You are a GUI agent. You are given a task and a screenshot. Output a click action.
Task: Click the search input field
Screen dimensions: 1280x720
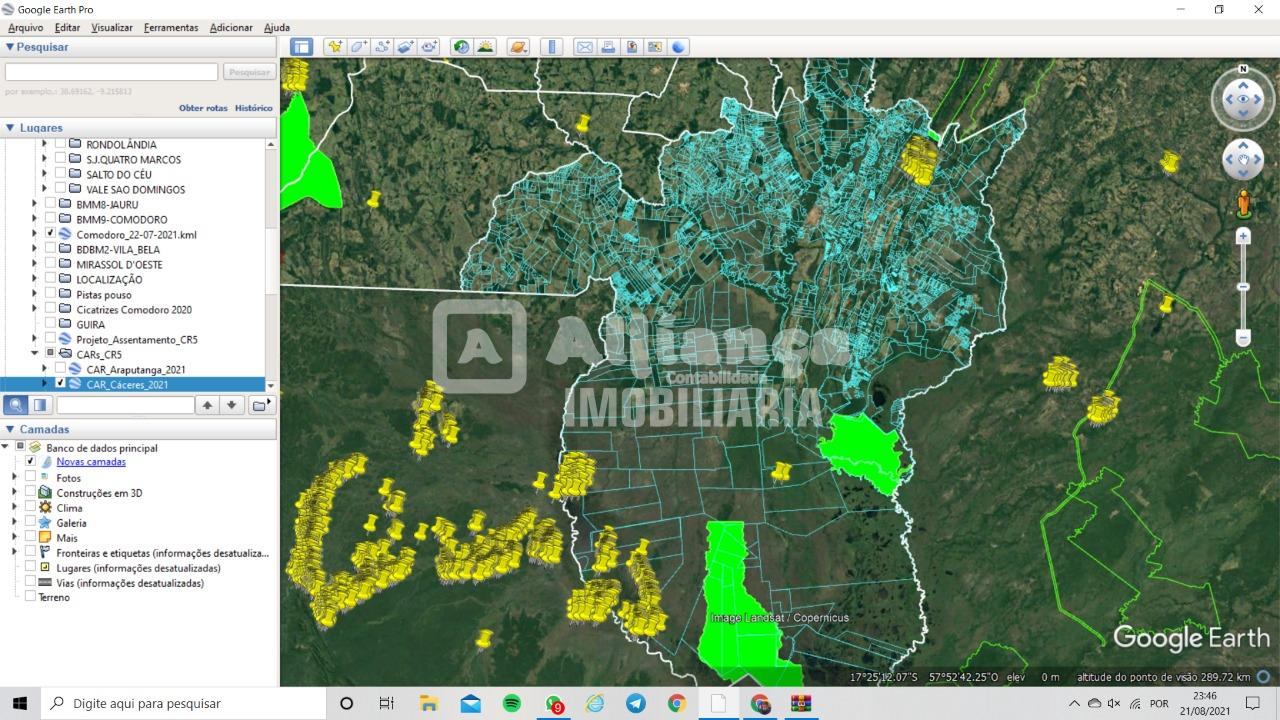tap(111, 72)
